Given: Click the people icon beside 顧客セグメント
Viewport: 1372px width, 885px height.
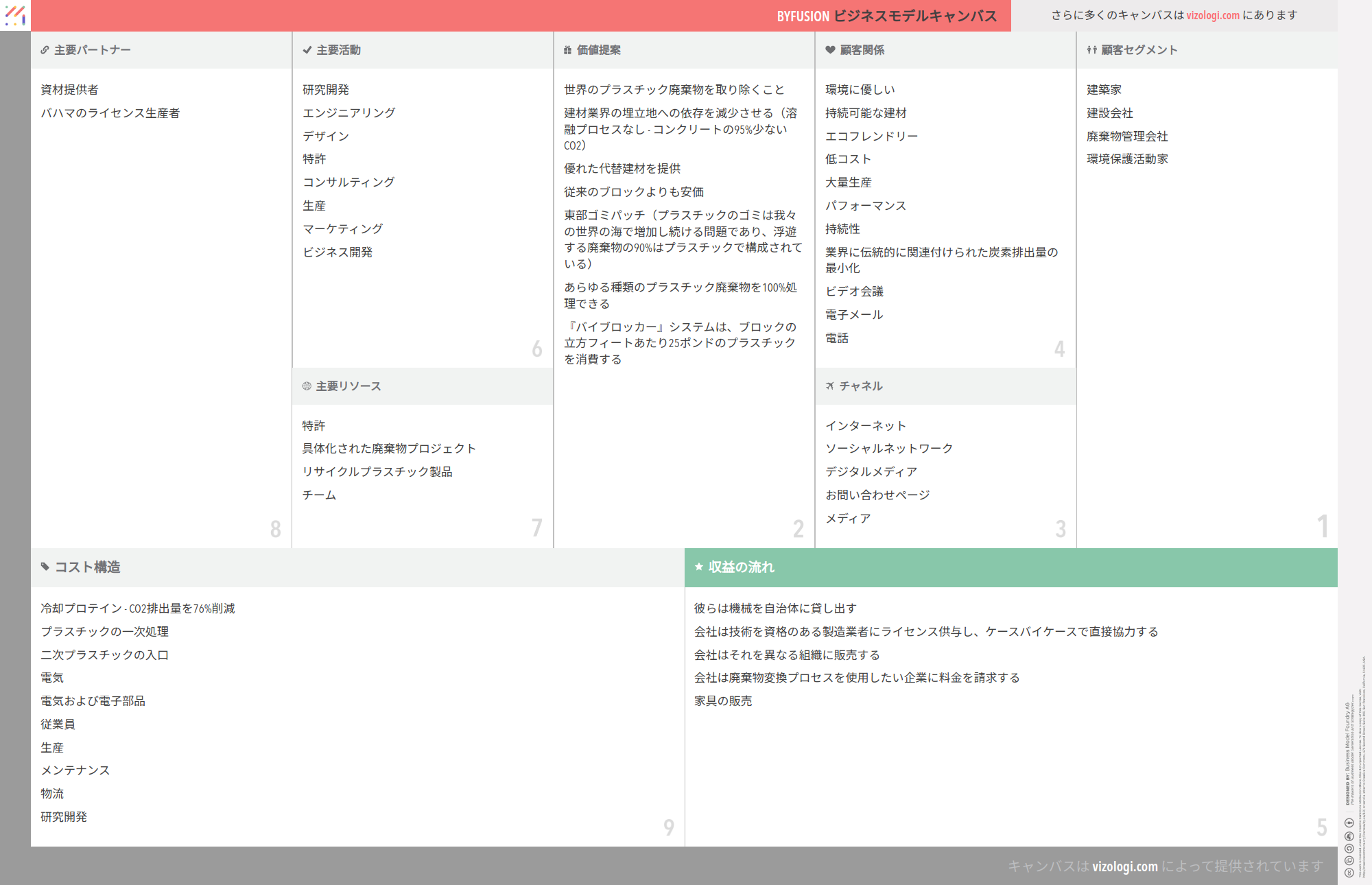Looking at the screenshot, I should pyautogui.click(x=1091, y=50).
